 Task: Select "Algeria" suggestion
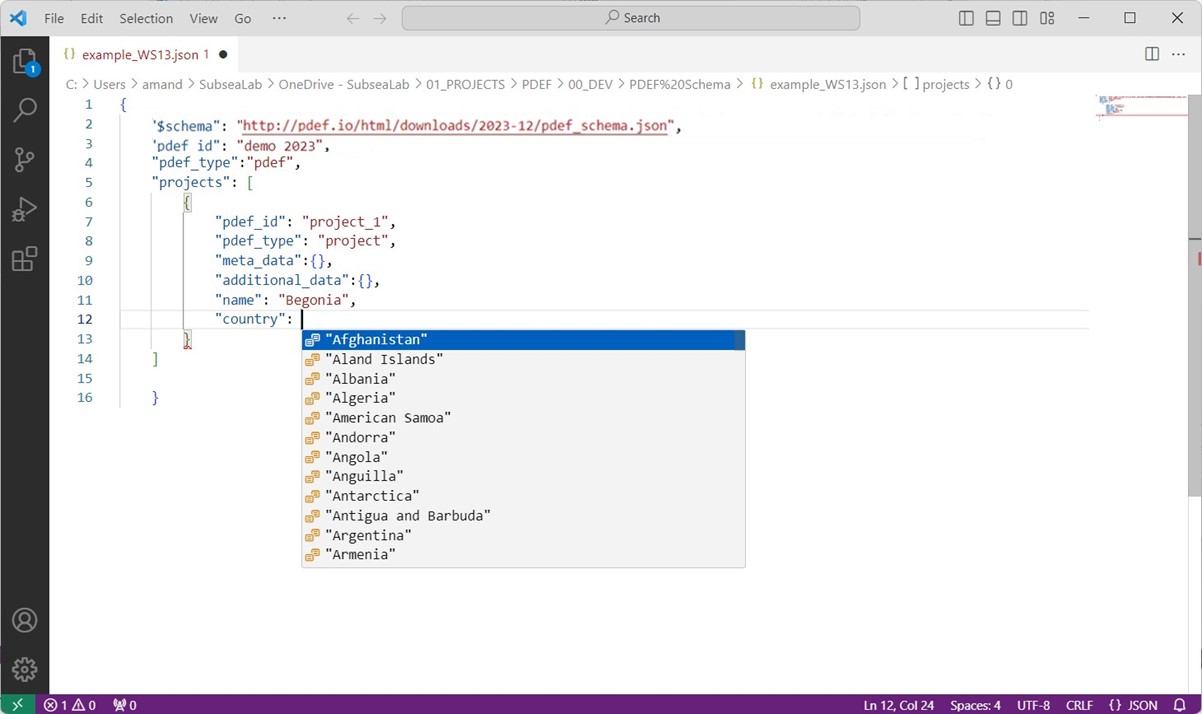(523, 398)
